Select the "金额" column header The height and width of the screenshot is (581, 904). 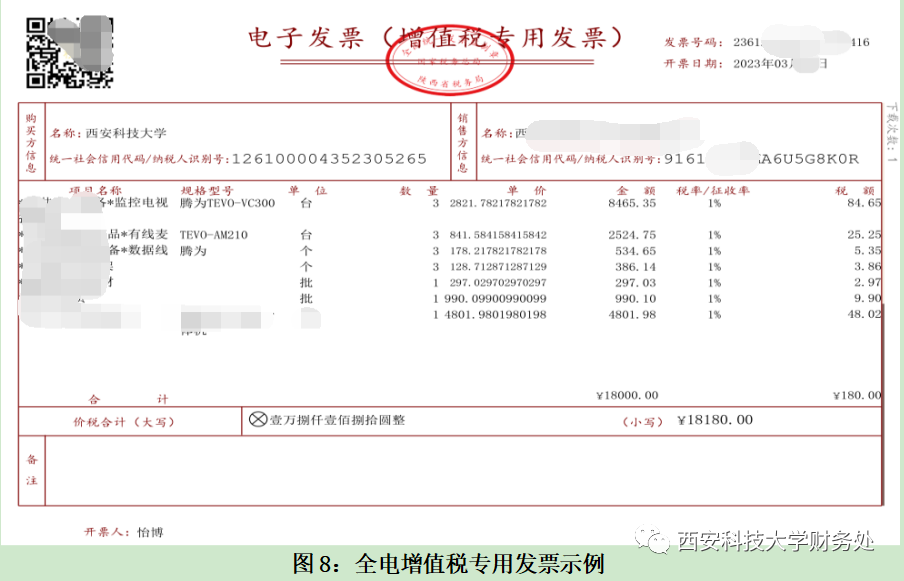[636, 191]
